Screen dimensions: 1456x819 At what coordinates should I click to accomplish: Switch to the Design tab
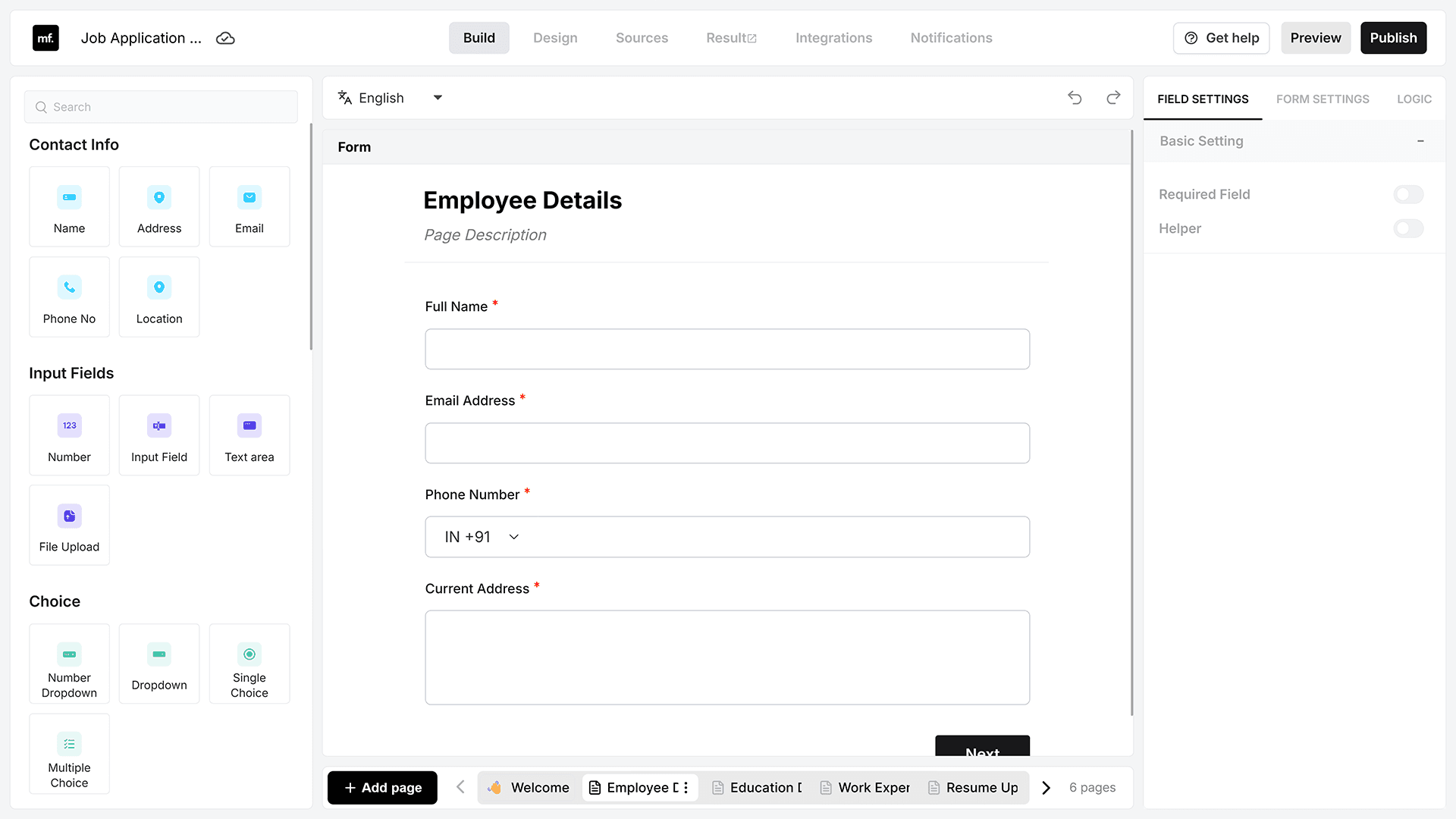(x=555, y=38)
